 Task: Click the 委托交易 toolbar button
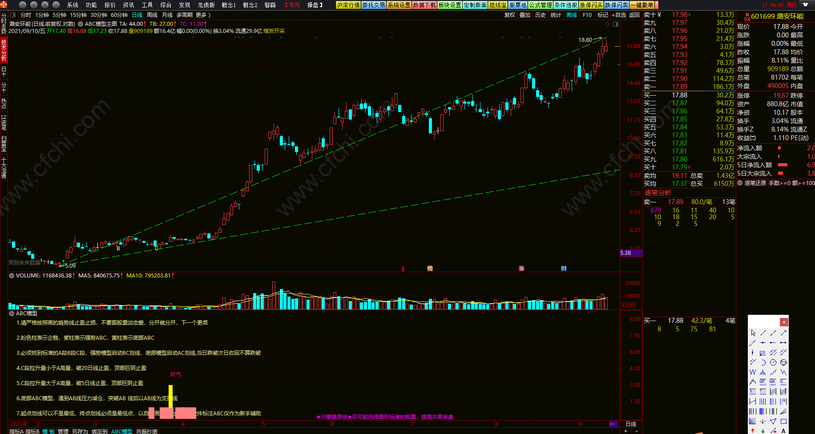373,5
